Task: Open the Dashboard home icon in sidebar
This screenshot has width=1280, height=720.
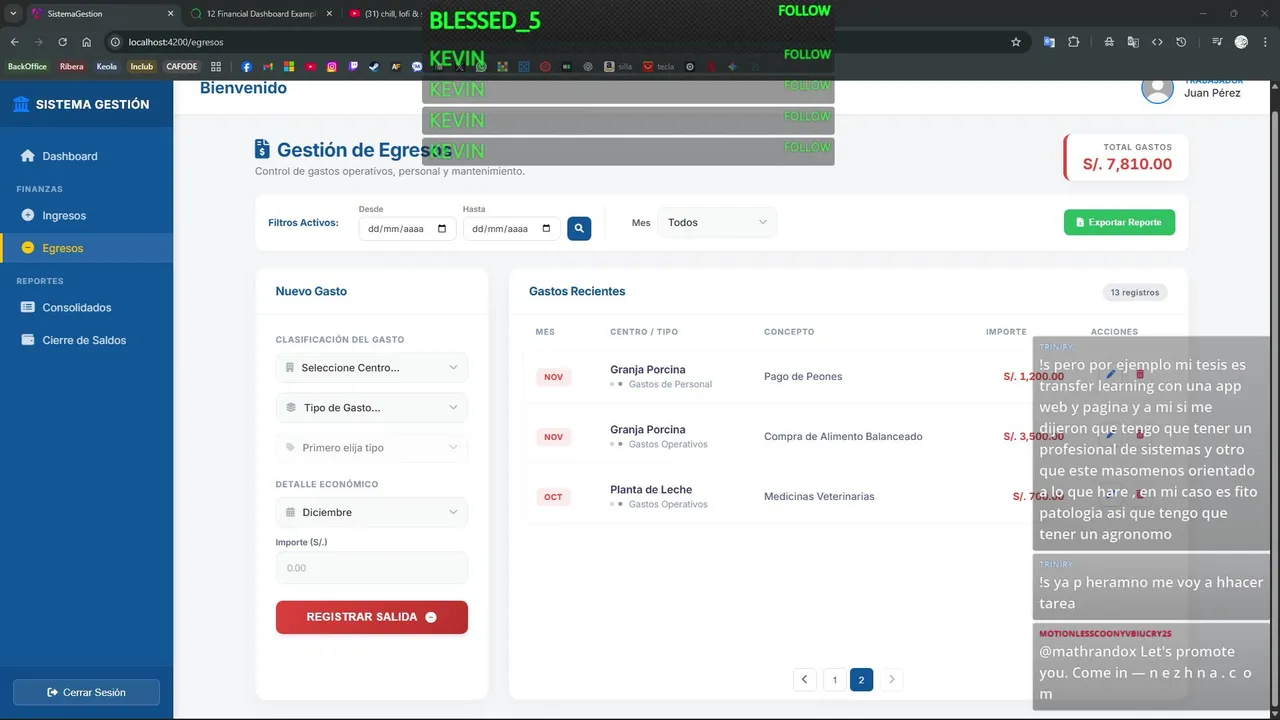Action: tap(28, 156)
